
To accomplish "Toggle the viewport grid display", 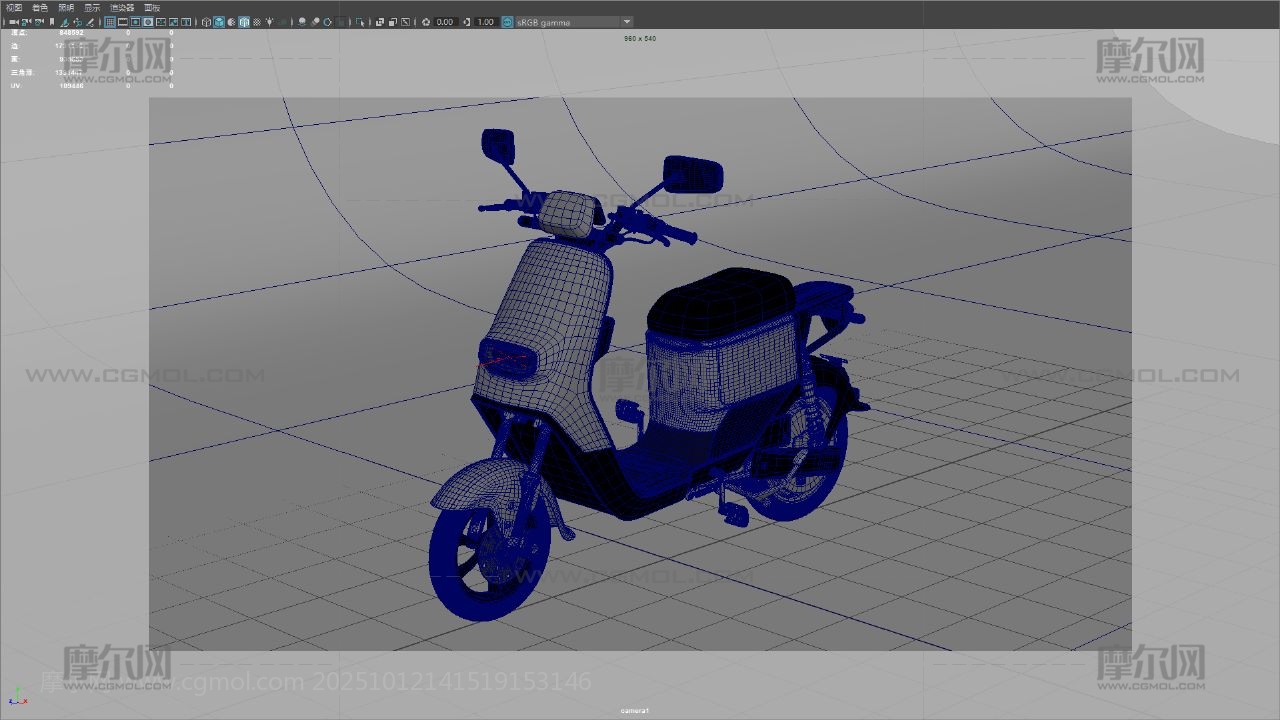I will [x=111, y=22].
